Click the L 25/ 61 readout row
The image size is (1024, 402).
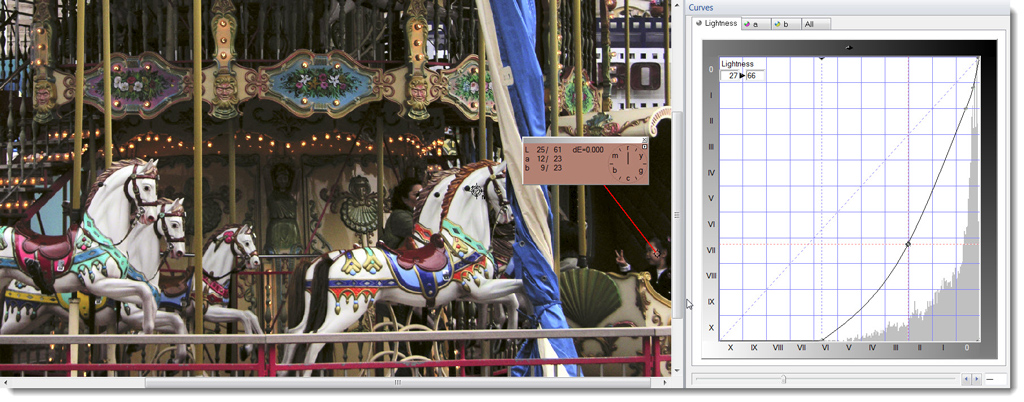pyautogui.click(x=543, y=149)
